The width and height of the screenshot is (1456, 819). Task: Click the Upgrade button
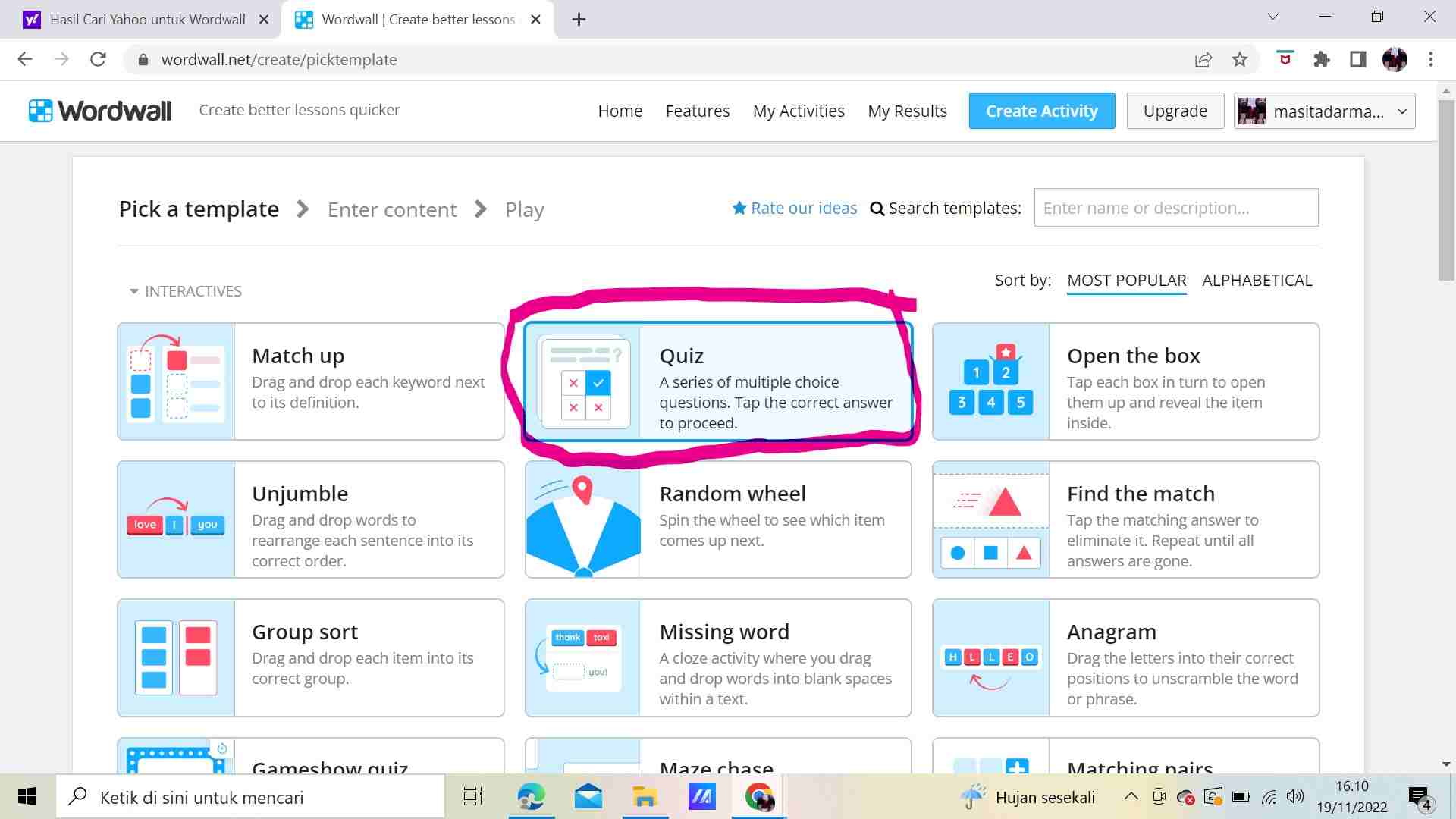[x=1175, y=111]
